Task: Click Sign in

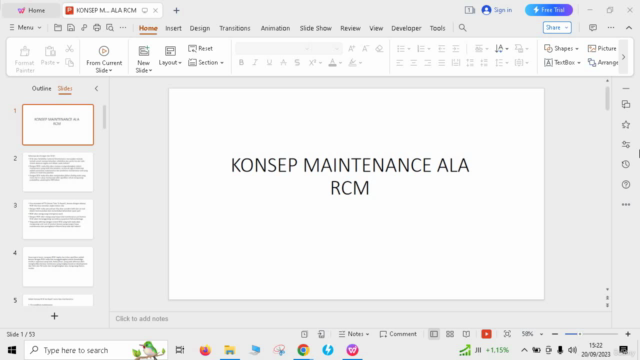Action: 497,10
